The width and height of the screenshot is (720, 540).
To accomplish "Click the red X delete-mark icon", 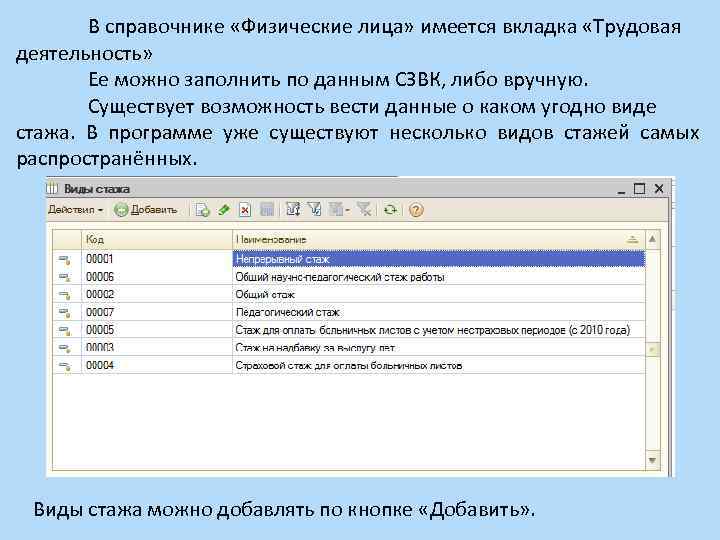I will [x=245, y=210].
